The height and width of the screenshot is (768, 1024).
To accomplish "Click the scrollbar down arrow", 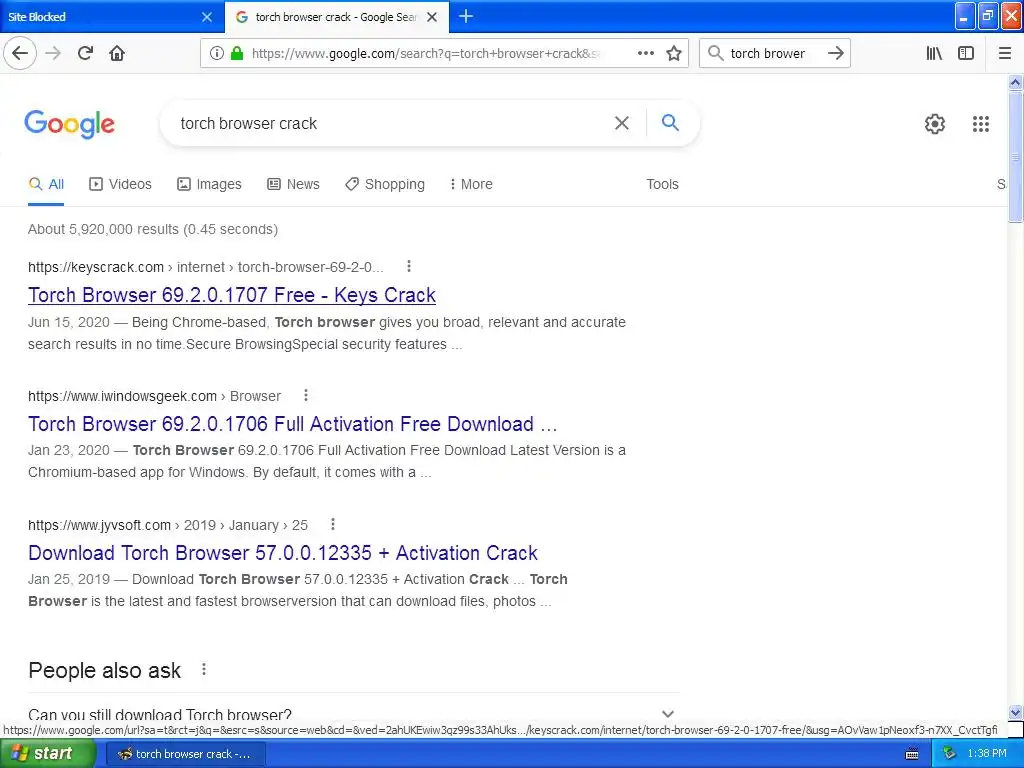I will click(1015, 712).
